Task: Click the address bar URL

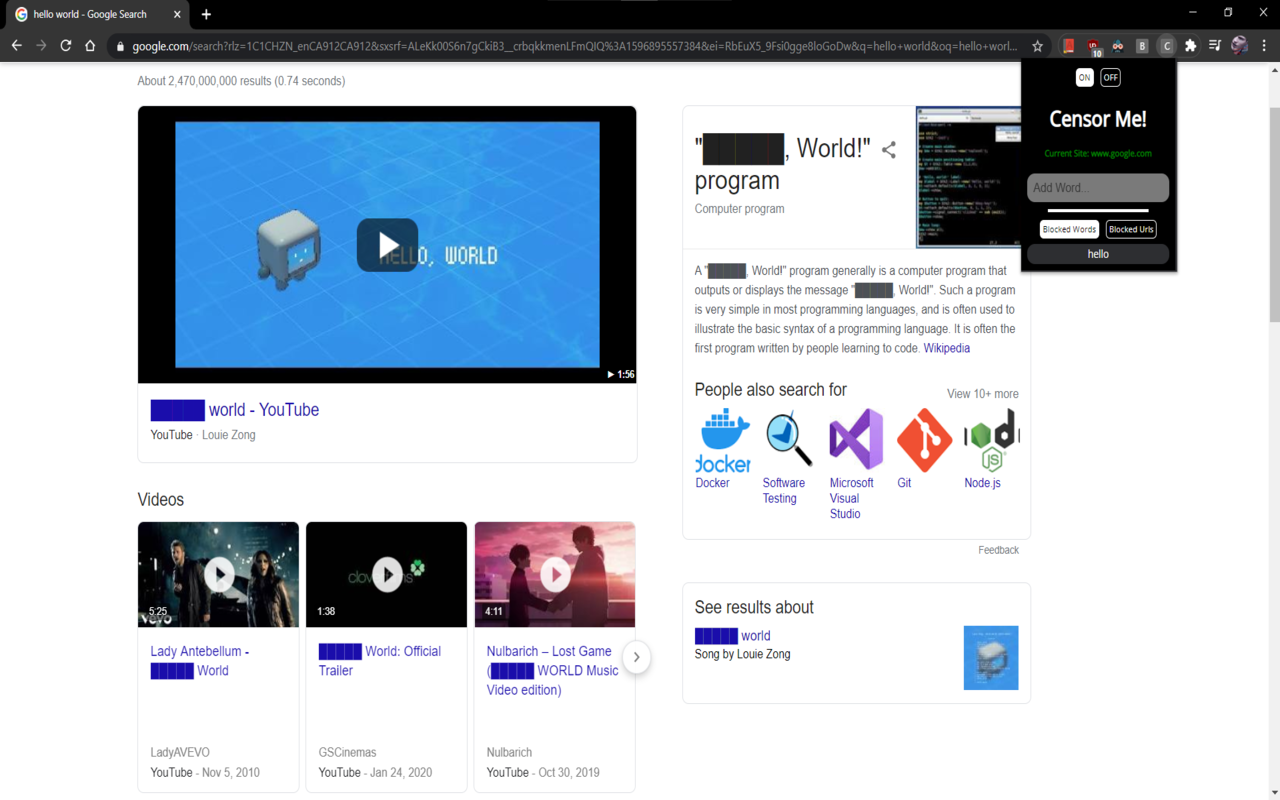Action: (574, 46)
